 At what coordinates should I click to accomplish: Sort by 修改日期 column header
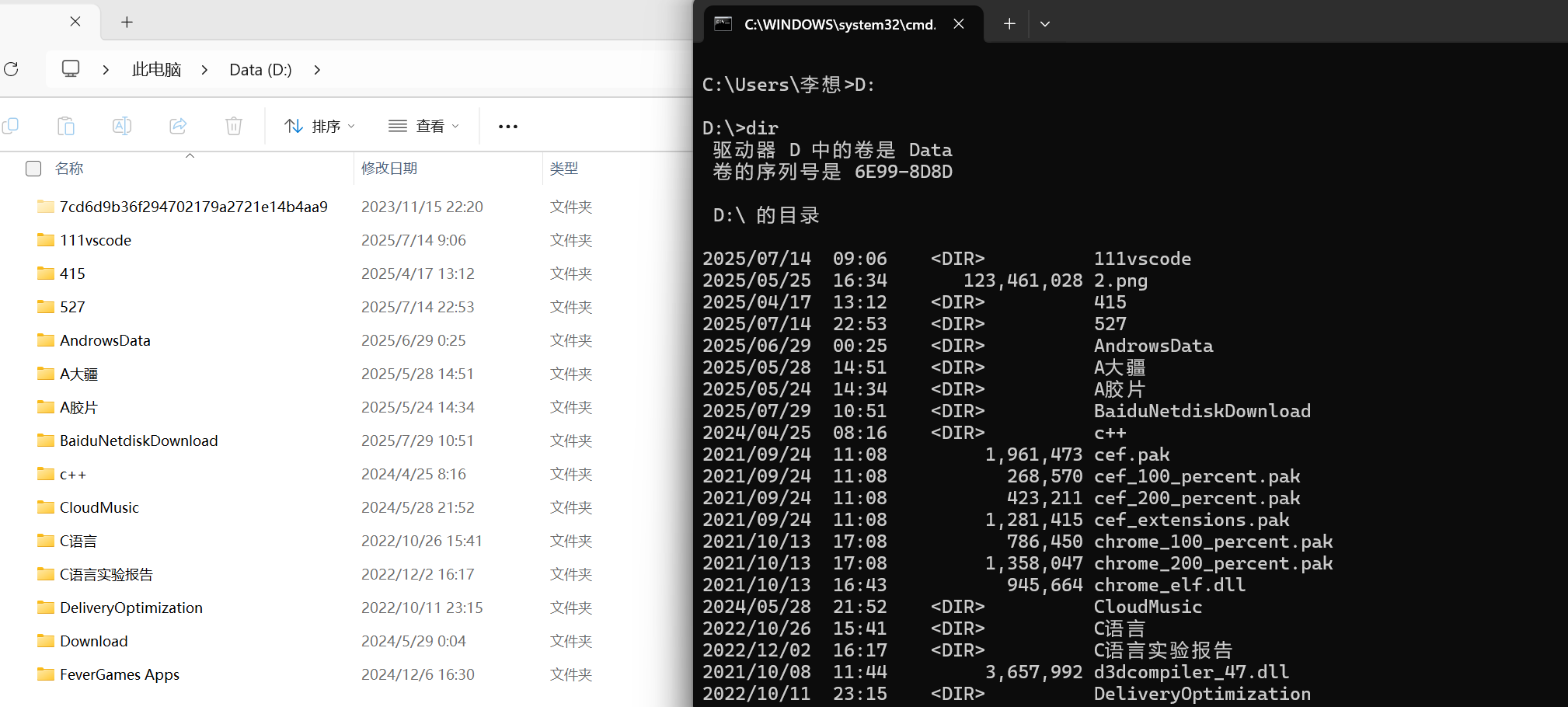click(389, 169)
